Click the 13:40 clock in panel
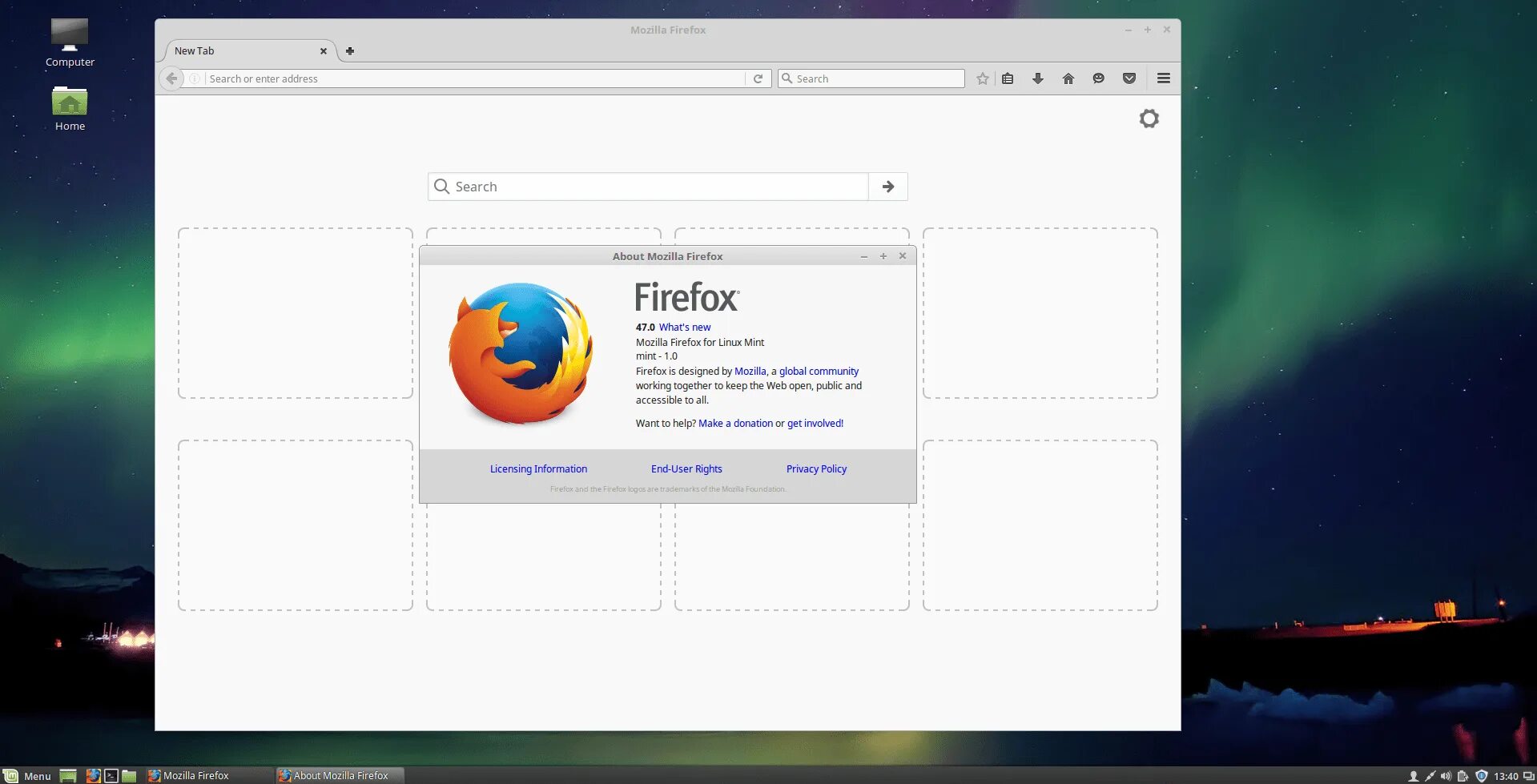The image size is (1537, 784). click(1506, 776)
